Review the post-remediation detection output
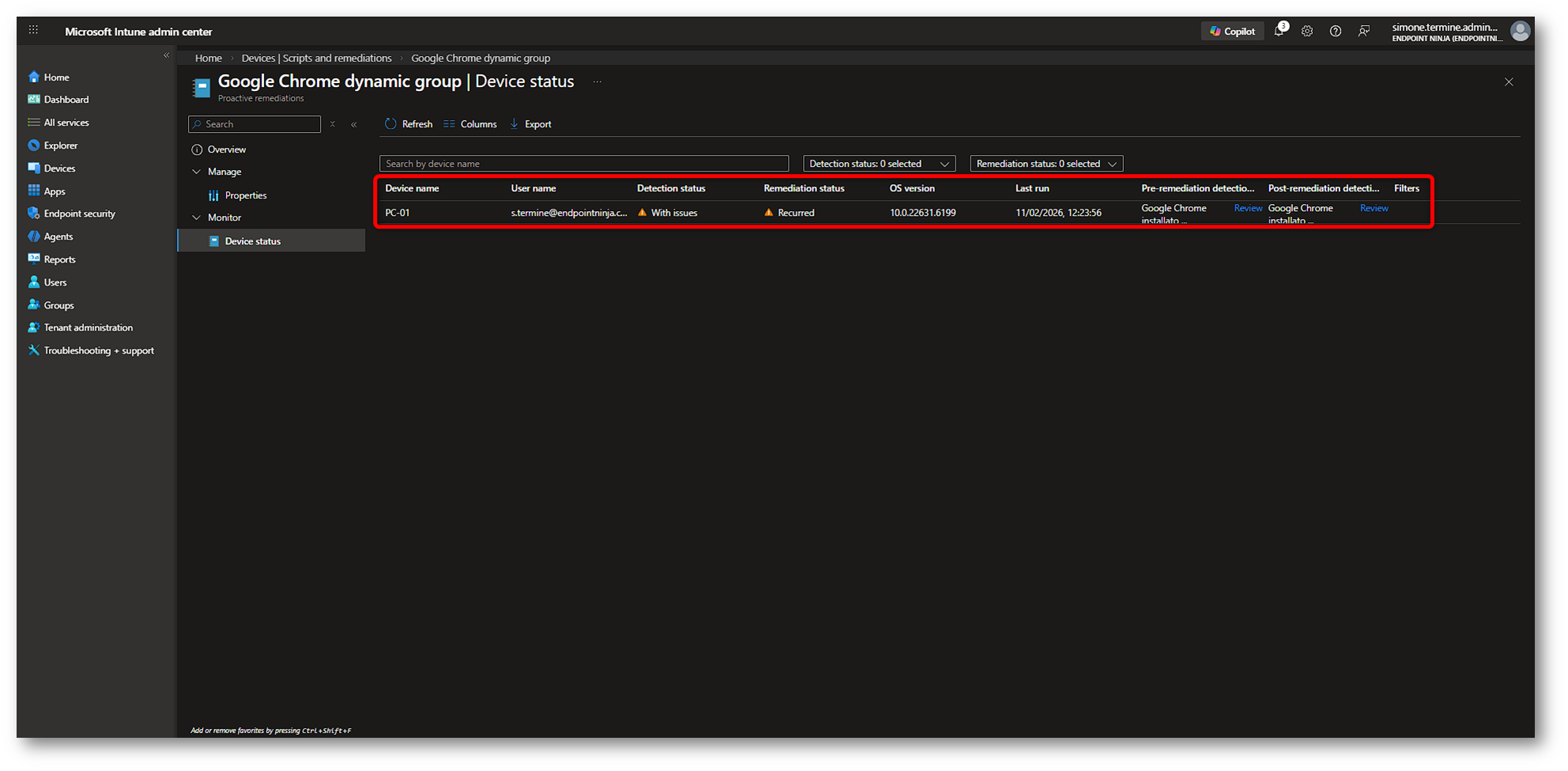Viewport: 1568px width, 771px height. (x=1374, y=208)
